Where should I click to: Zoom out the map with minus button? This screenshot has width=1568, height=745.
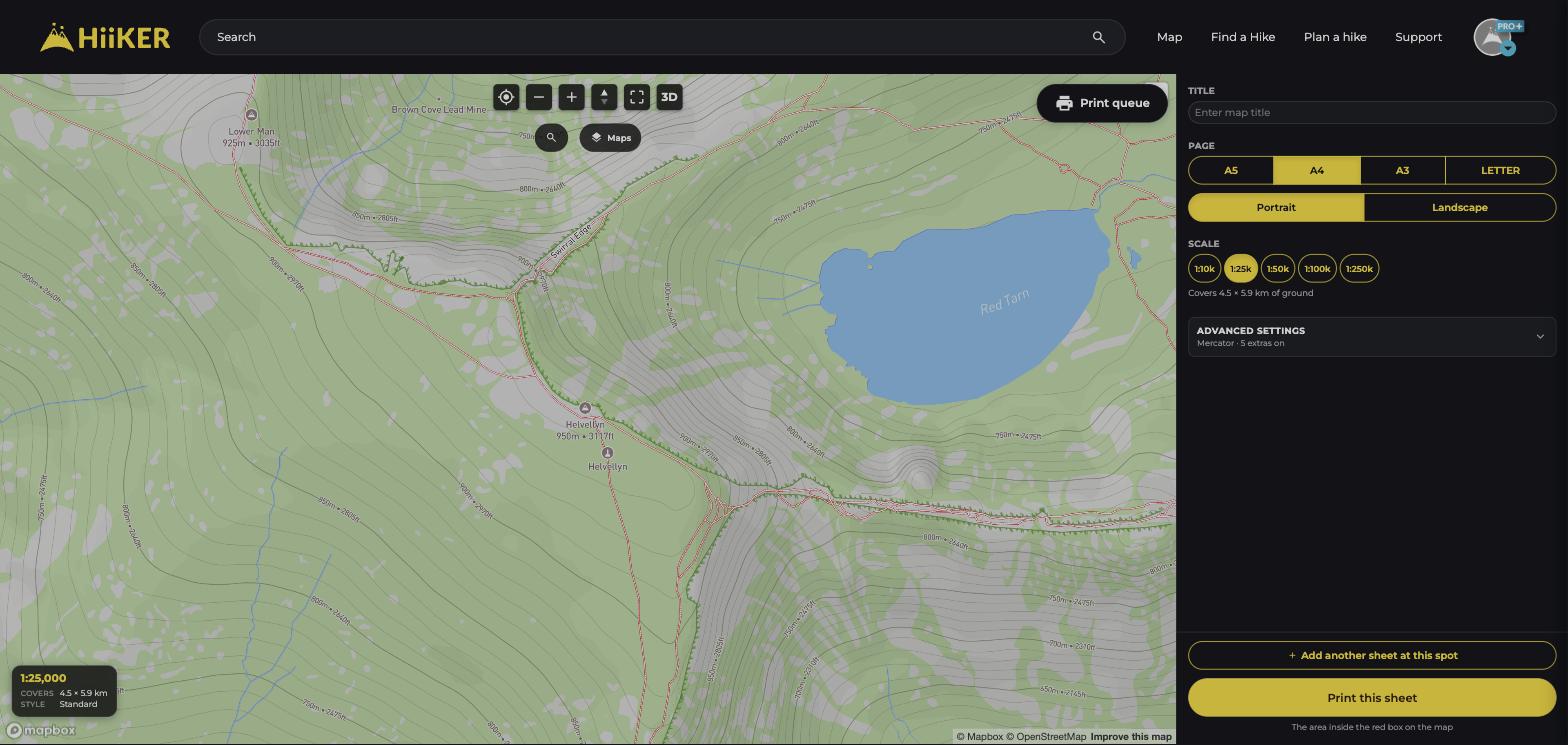[539, 97]
